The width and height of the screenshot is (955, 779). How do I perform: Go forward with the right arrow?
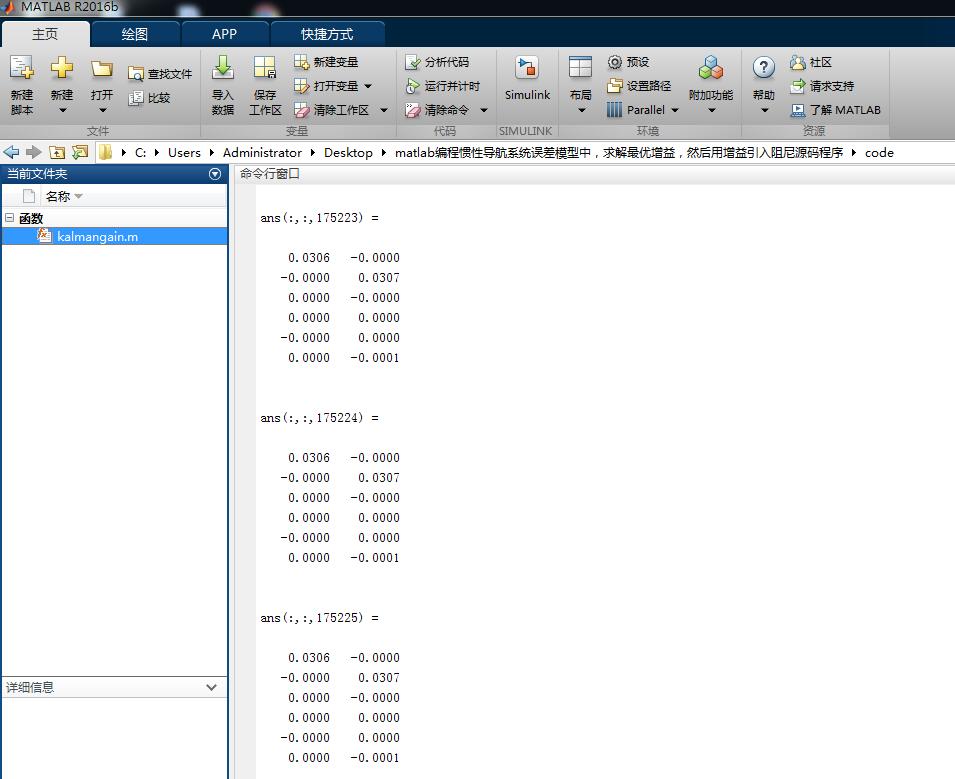pos(33,152)
